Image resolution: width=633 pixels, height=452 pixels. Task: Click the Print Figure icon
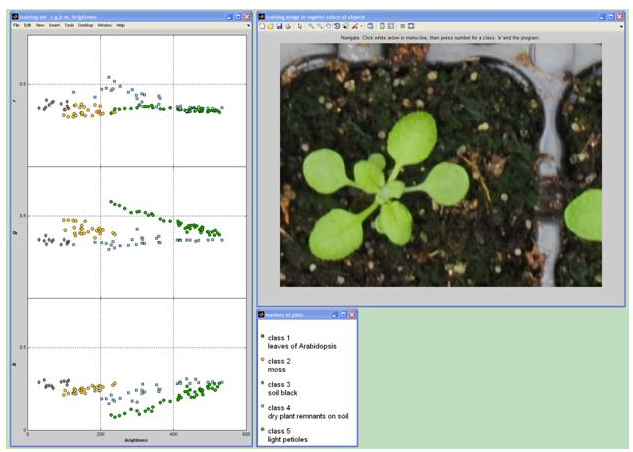pyautogui.click(x=289, y=26)
